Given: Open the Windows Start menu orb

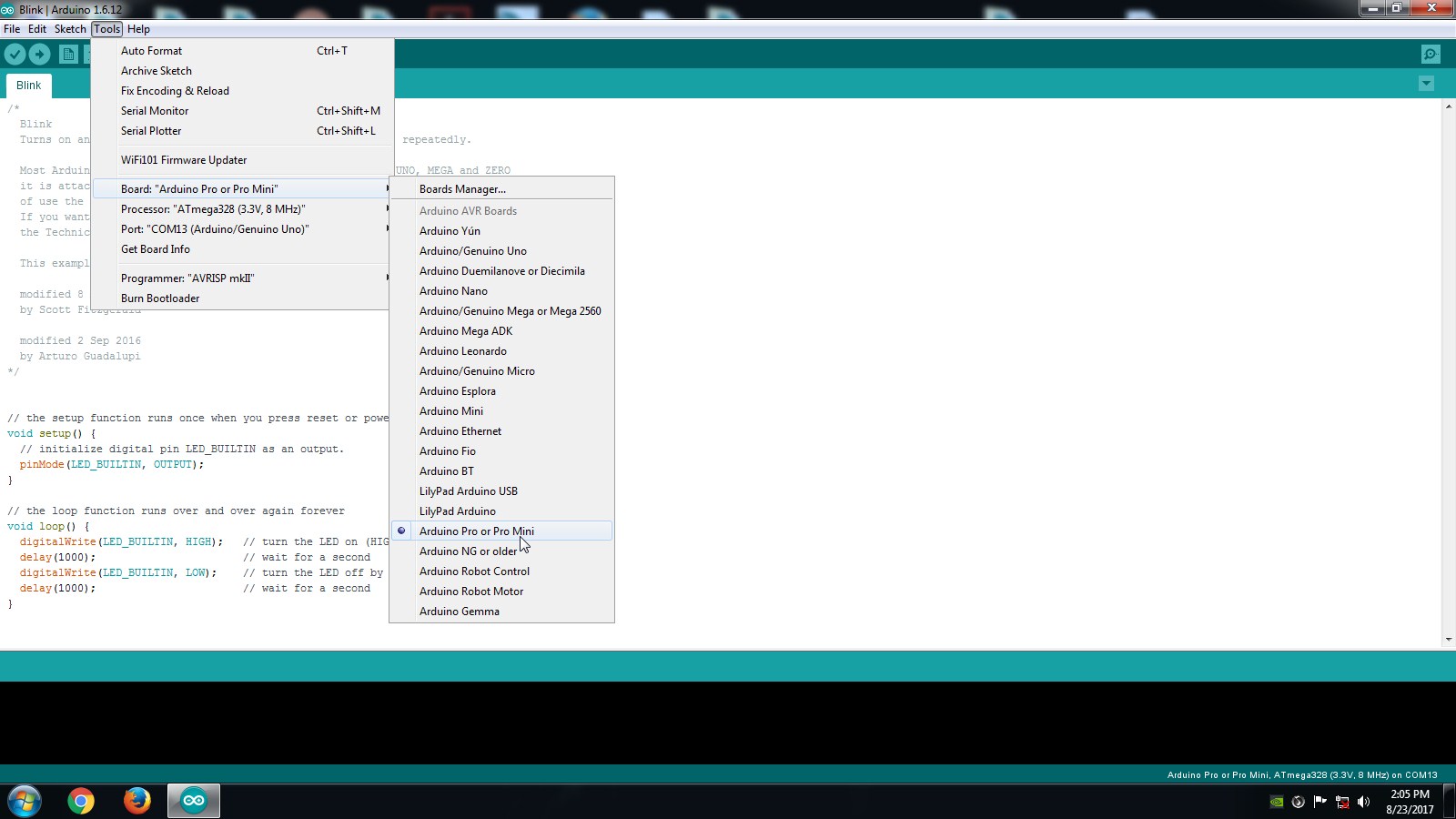Looking at the screenshot, I should pos(25,802).
